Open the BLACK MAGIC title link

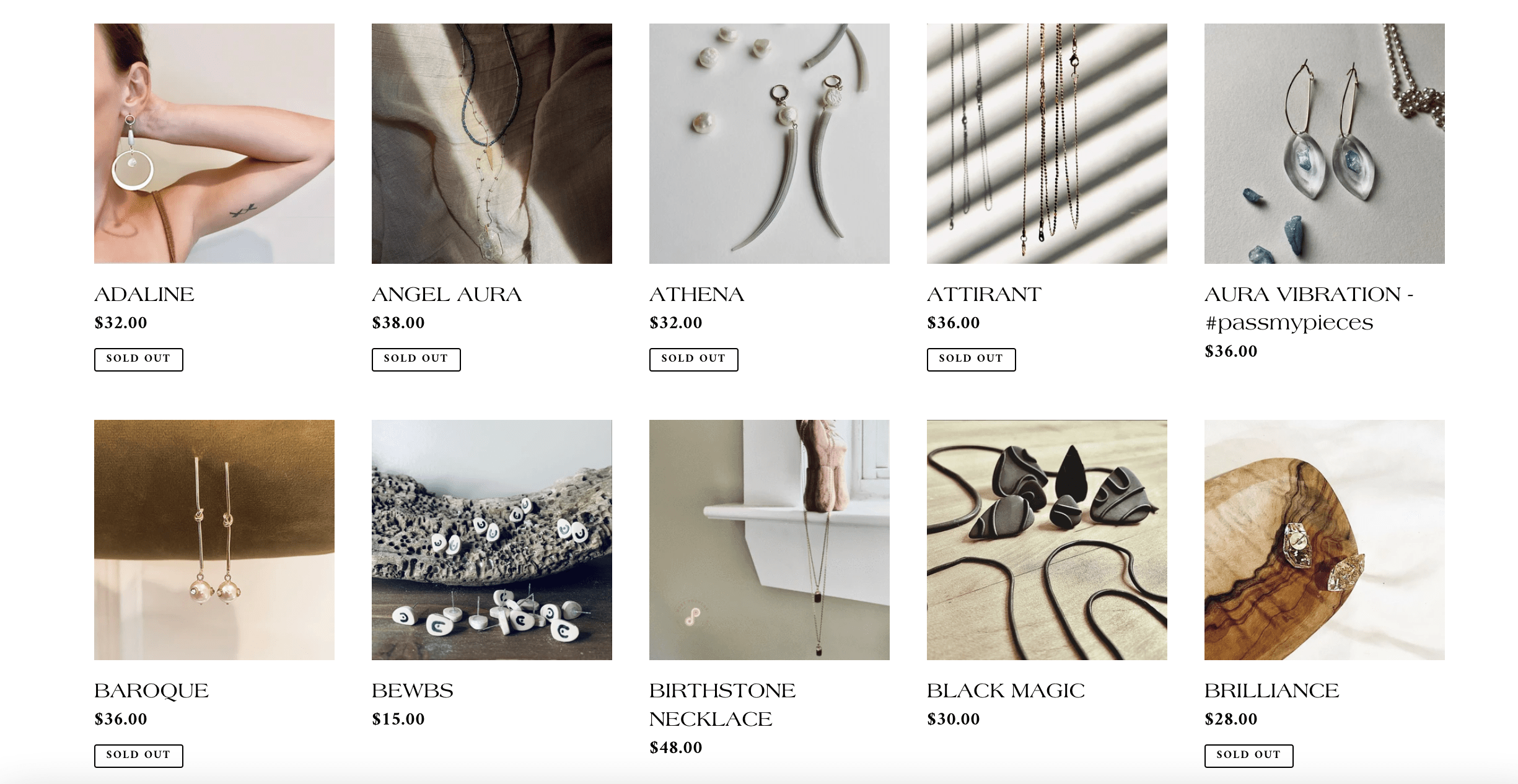tap(1006, 690)
